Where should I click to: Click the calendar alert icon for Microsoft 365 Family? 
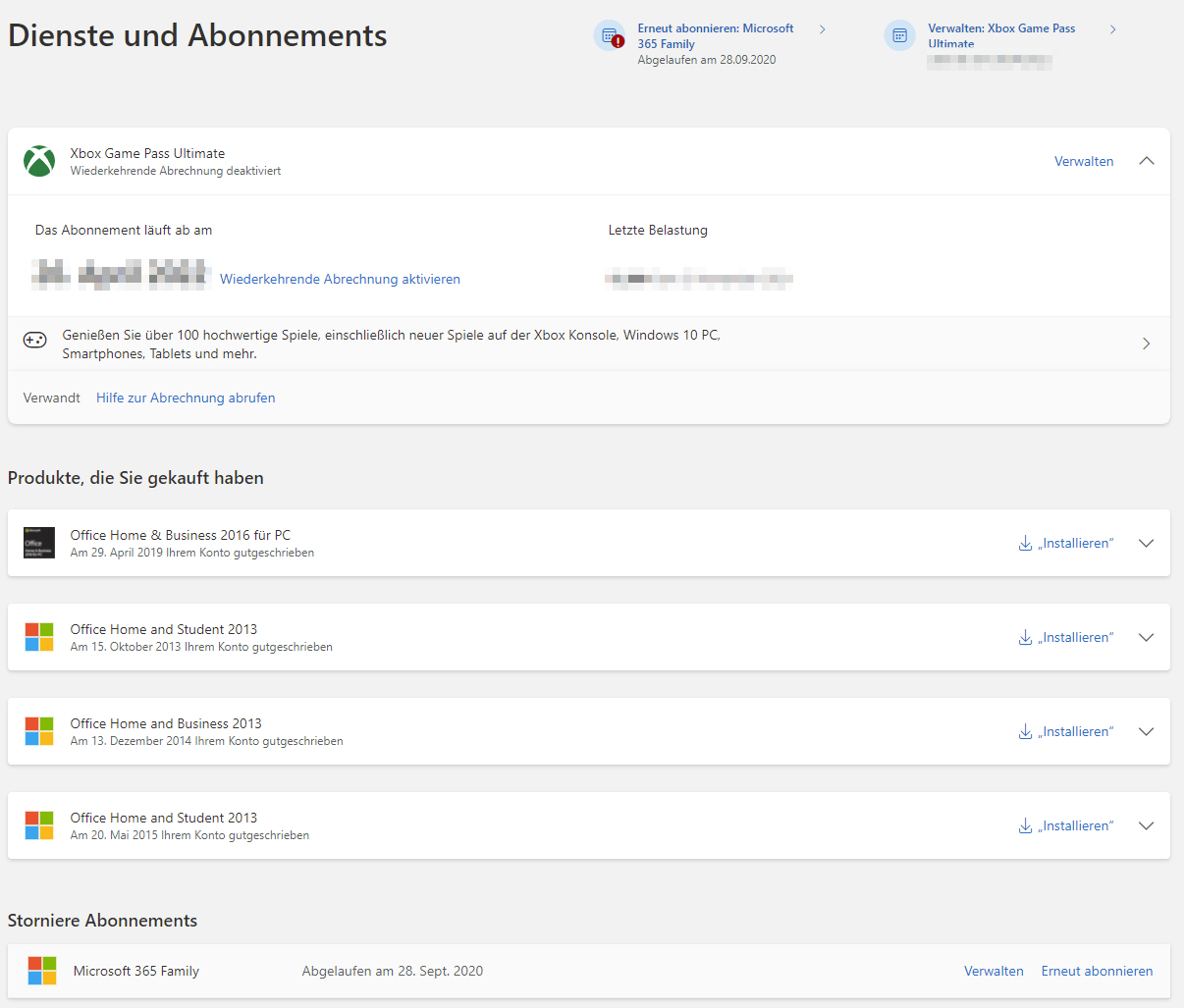point(611,35)
